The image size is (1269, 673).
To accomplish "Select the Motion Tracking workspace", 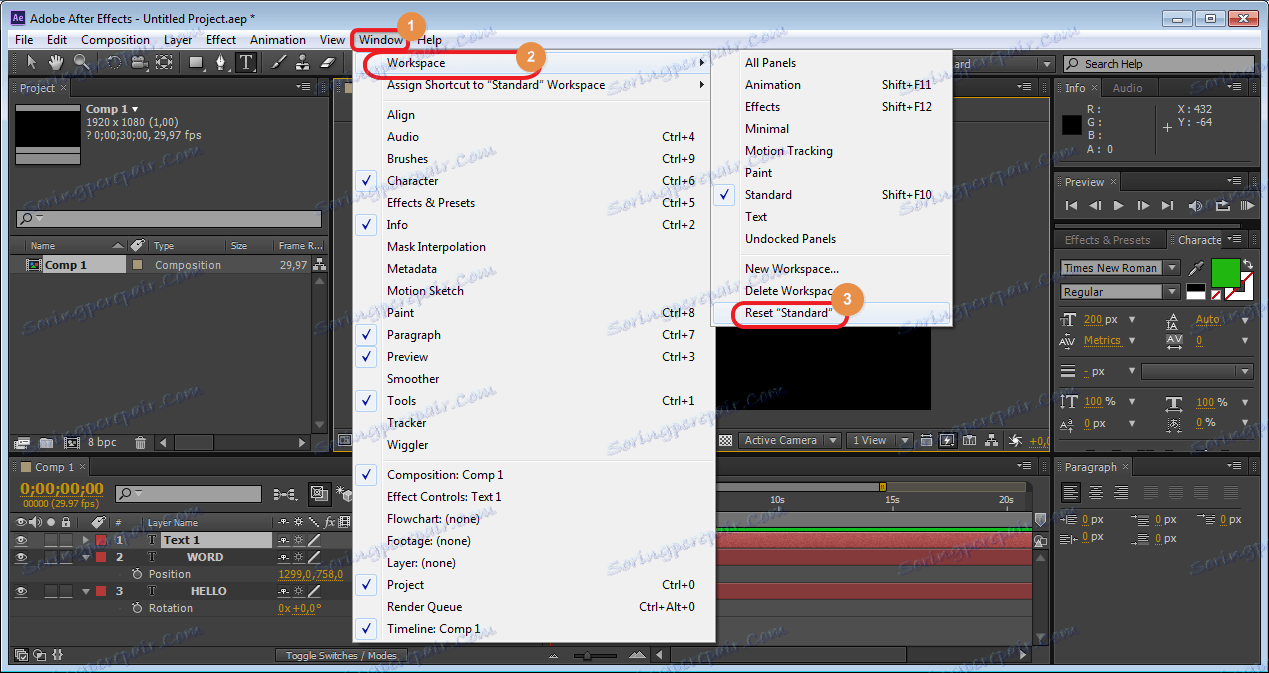I will click(831, 151).
